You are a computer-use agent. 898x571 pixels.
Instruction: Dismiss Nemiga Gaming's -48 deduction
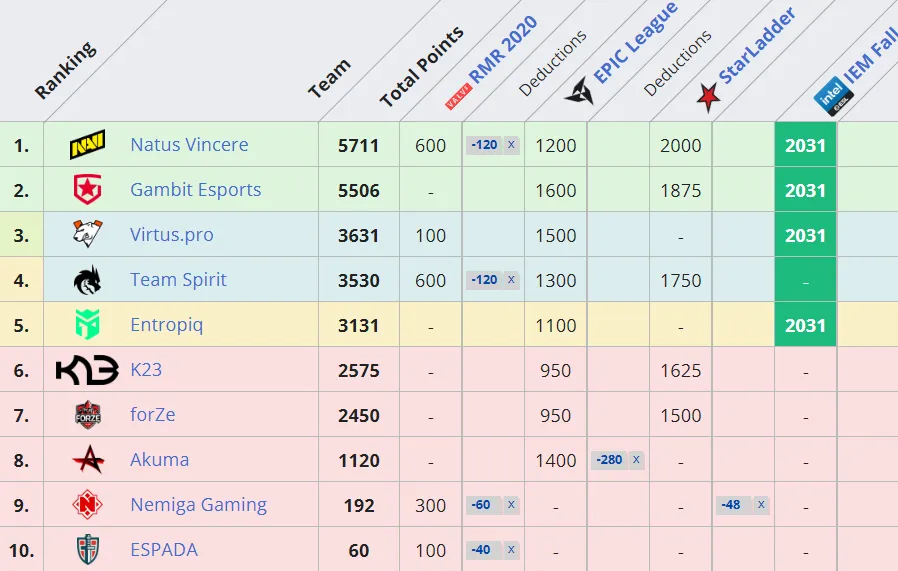[x=761, y=505]
